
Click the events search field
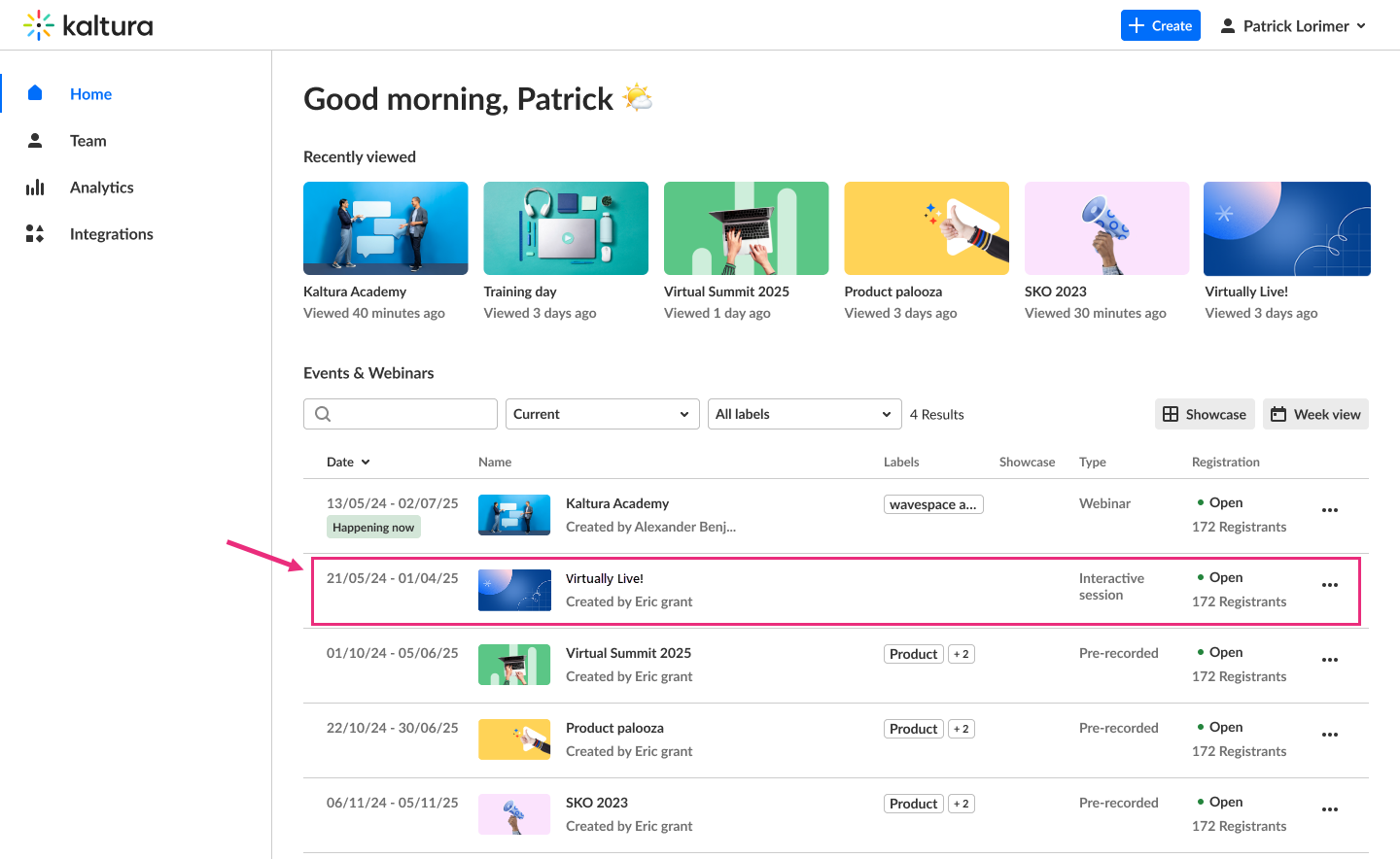(x=401, y=414)
